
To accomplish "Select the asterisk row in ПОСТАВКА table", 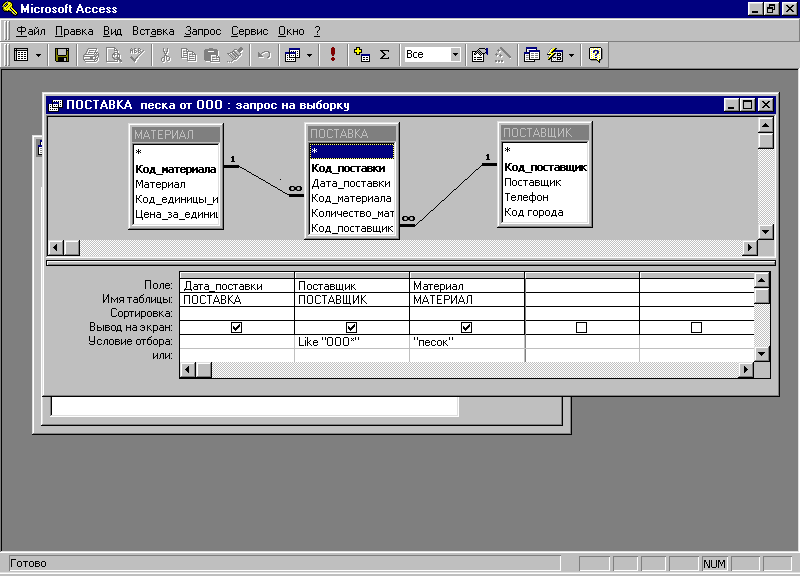I will click(352, 152).
